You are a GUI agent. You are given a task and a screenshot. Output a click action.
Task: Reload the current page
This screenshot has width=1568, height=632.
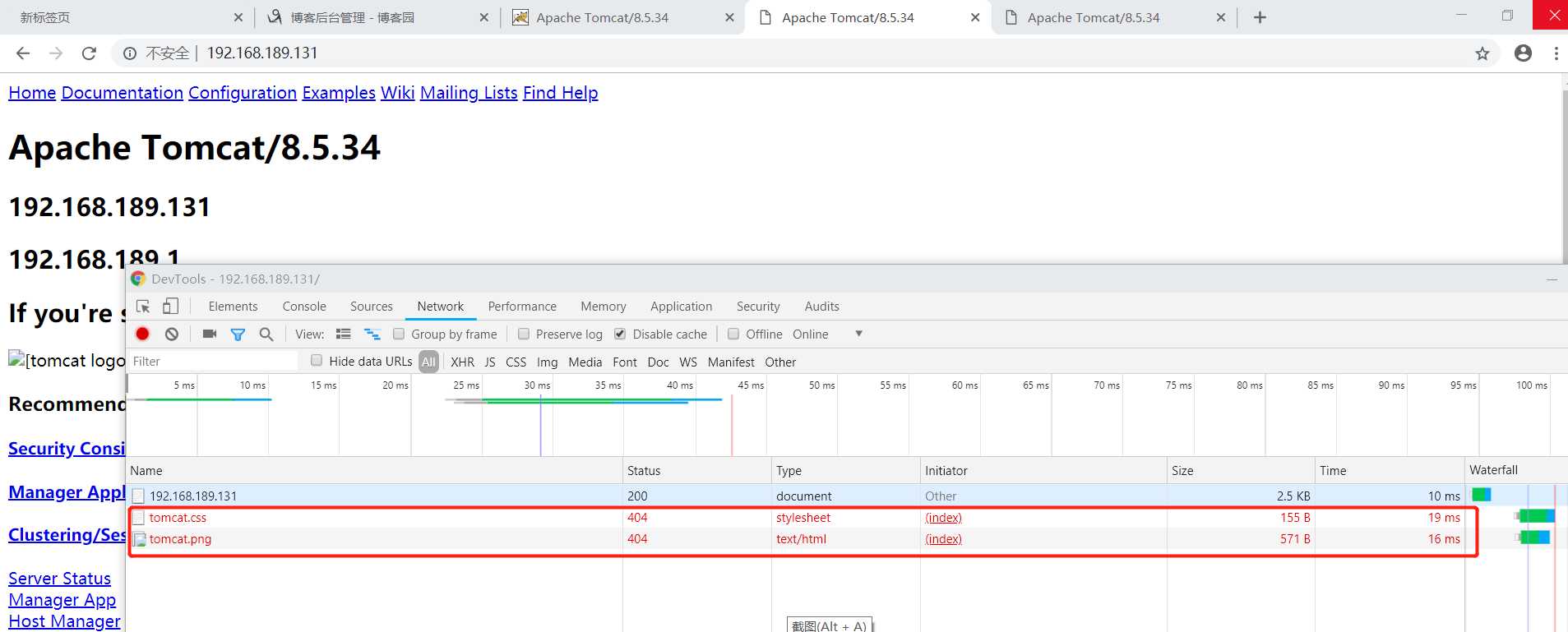(x=89, y=53)
